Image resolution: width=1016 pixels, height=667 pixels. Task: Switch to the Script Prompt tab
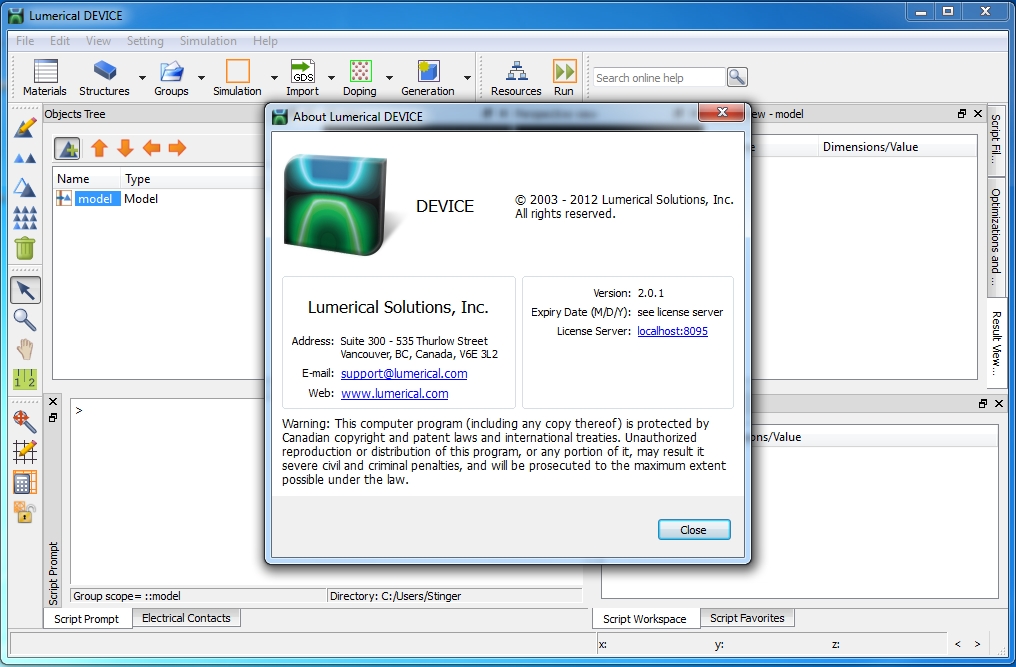tap(87, 619)
